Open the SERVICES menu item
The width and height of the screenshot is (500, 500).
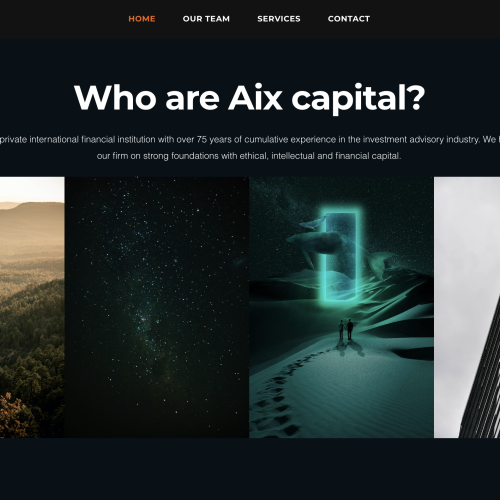pyautogui.click(x=279, y=19)
